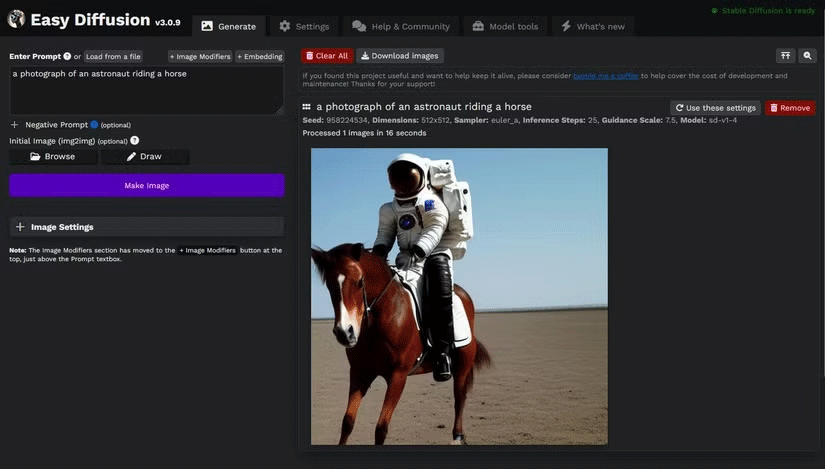Open the Image Modifiers button above prompt
This screenshot has width=825, height=469.
(200, 56)
